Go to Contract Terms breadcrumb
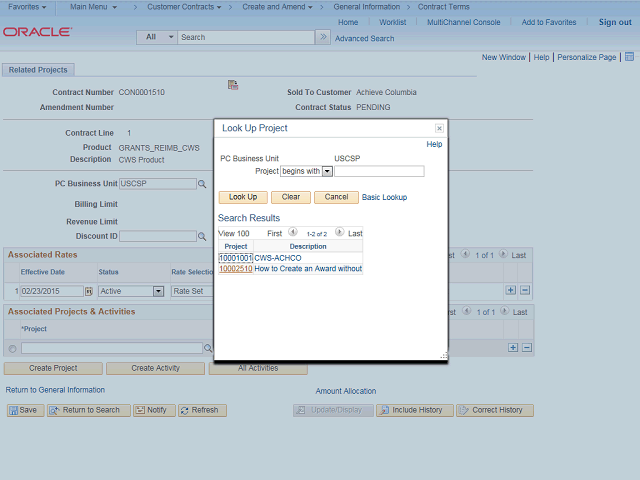Screen dimensions: 640x480 click(443, 7)
